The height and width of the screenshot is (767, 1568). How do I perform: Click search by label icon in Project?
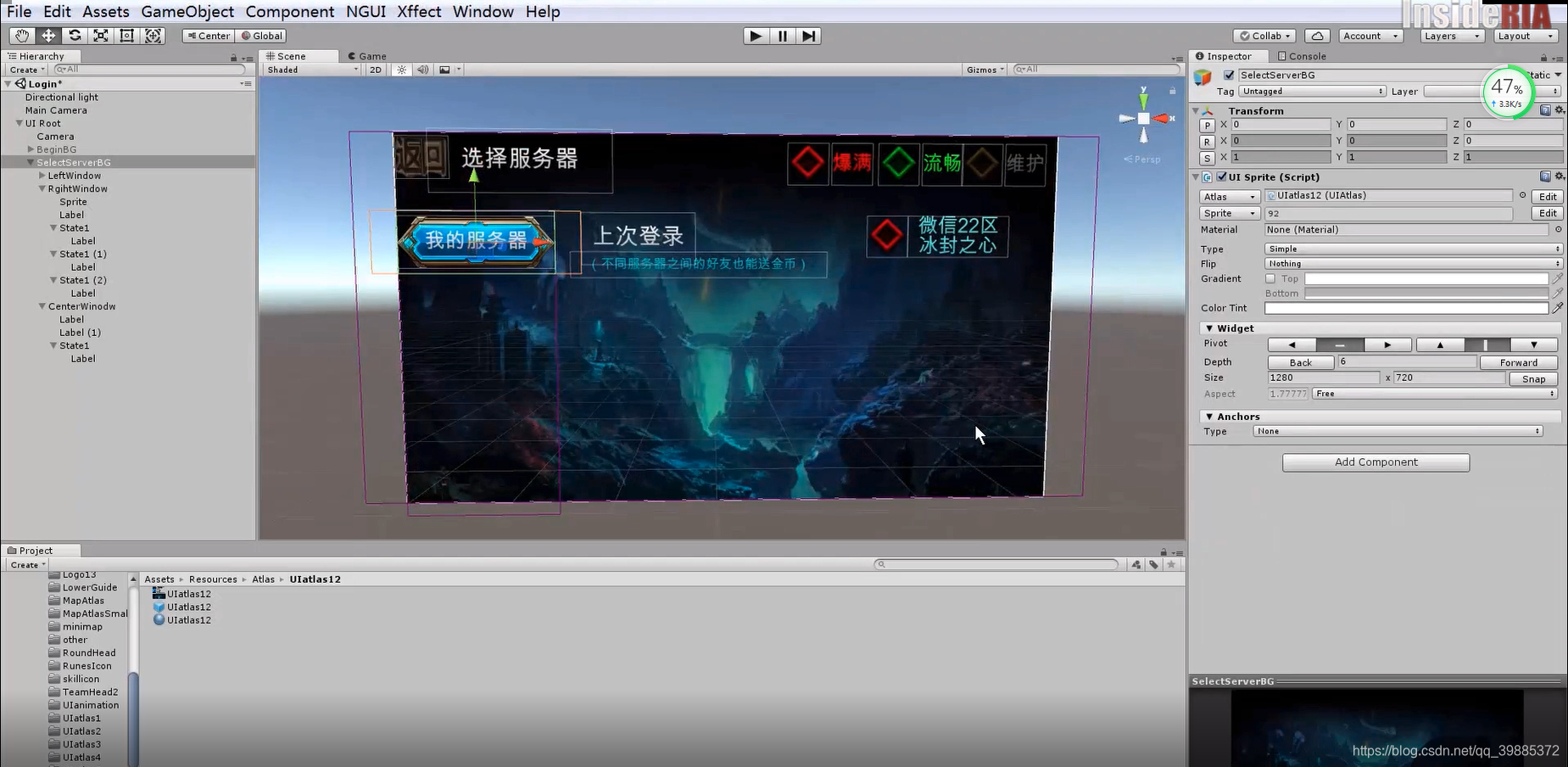(x=1154, y=564)
